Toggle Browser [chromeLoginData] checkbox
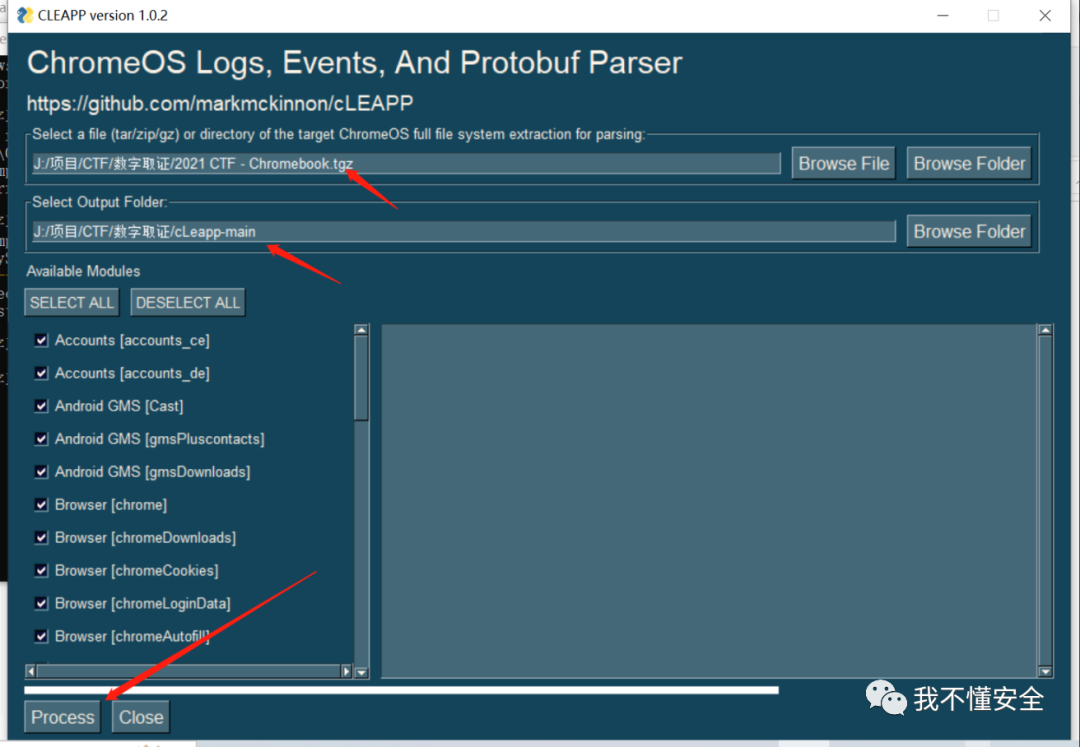 pyautogui.click(x=41, y=603)
